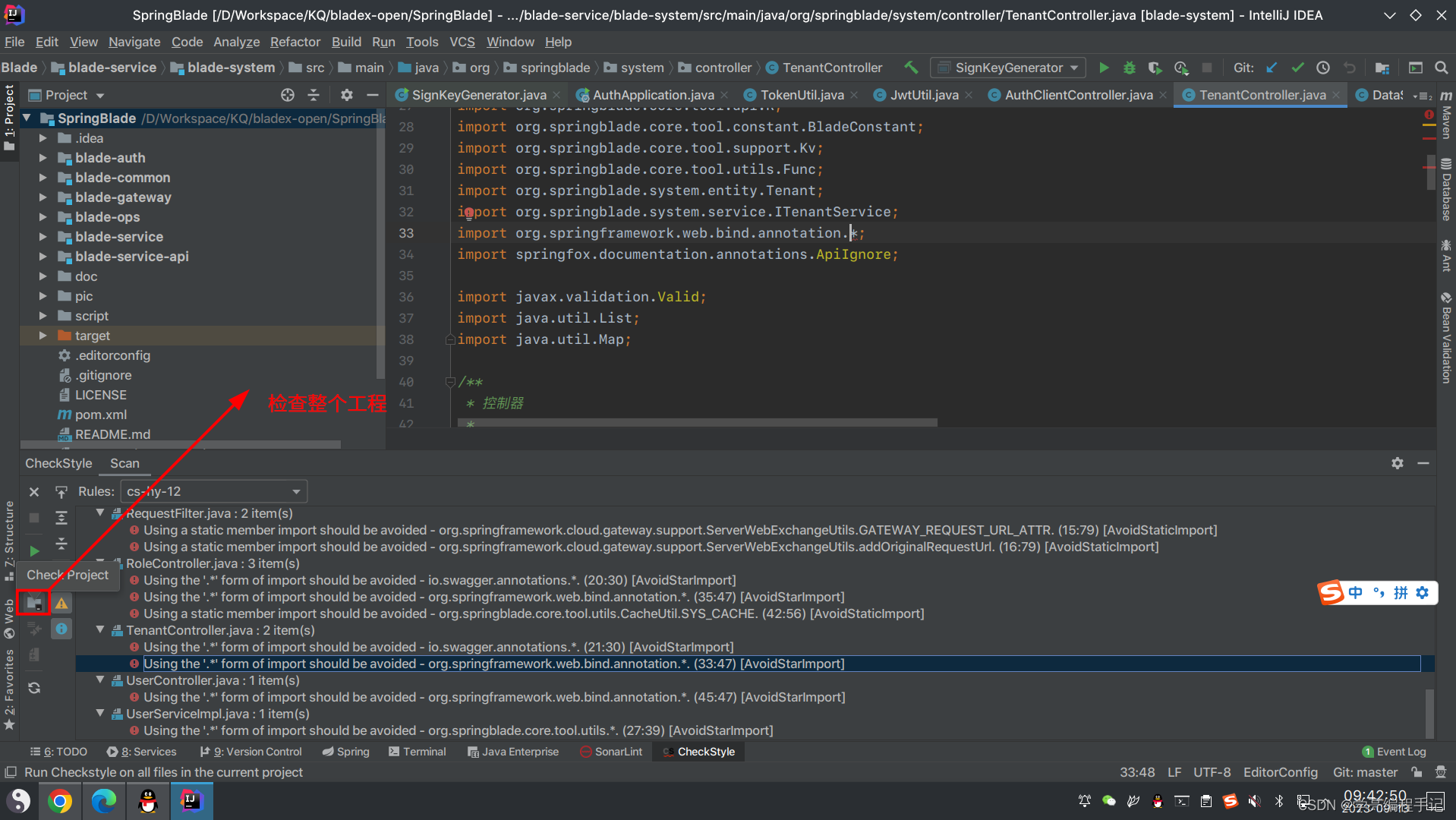Image resolution: width=1456 pixels, height=820 pixels.
Task: Open QQ penguin from taskbar
Action: coord(148,801)
